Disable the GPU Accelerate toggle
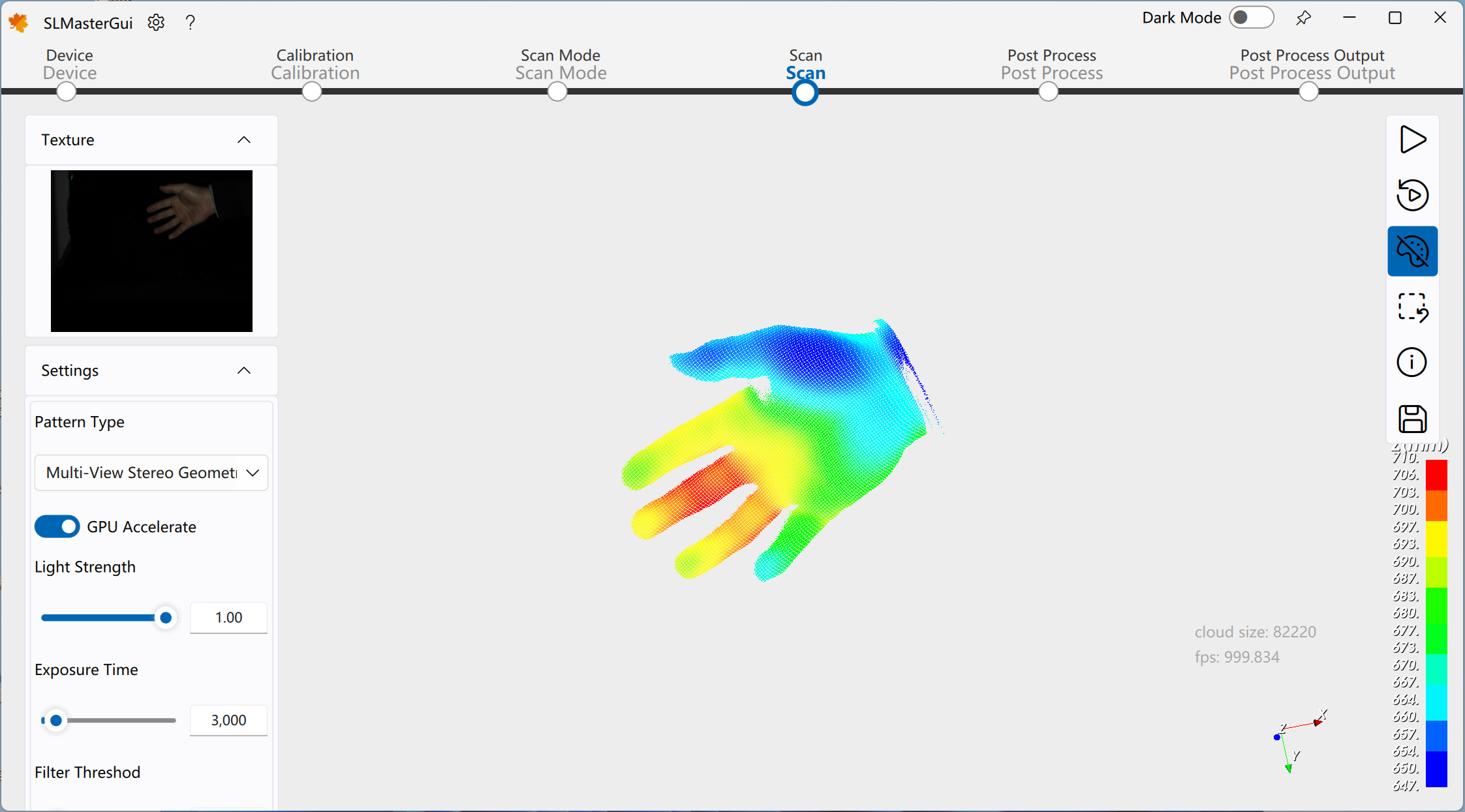The width and height of the screenshot is (1465, 812). 57,526
